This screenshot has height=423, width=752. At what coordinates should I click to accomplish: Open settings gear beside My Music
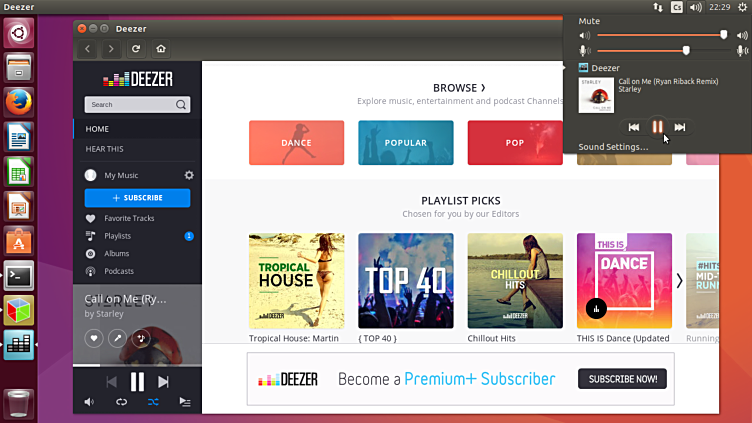point(189,175)
